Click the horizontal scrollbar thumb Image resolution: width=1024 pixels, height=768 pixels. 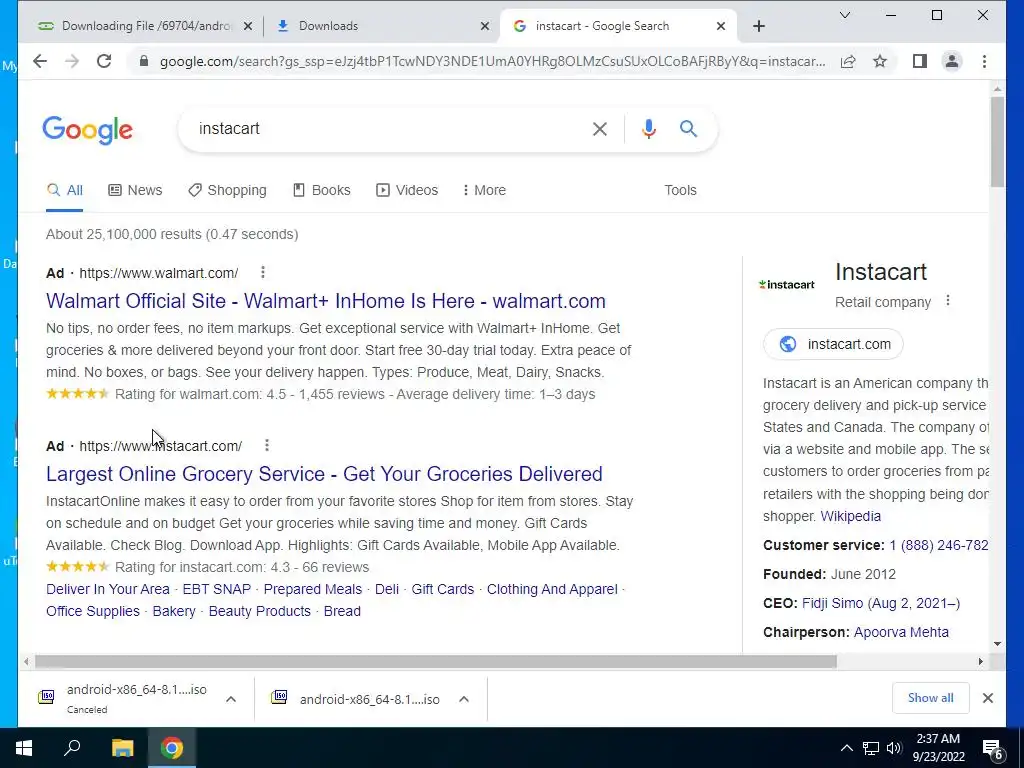pyautogui.click(x=436, y=662)
